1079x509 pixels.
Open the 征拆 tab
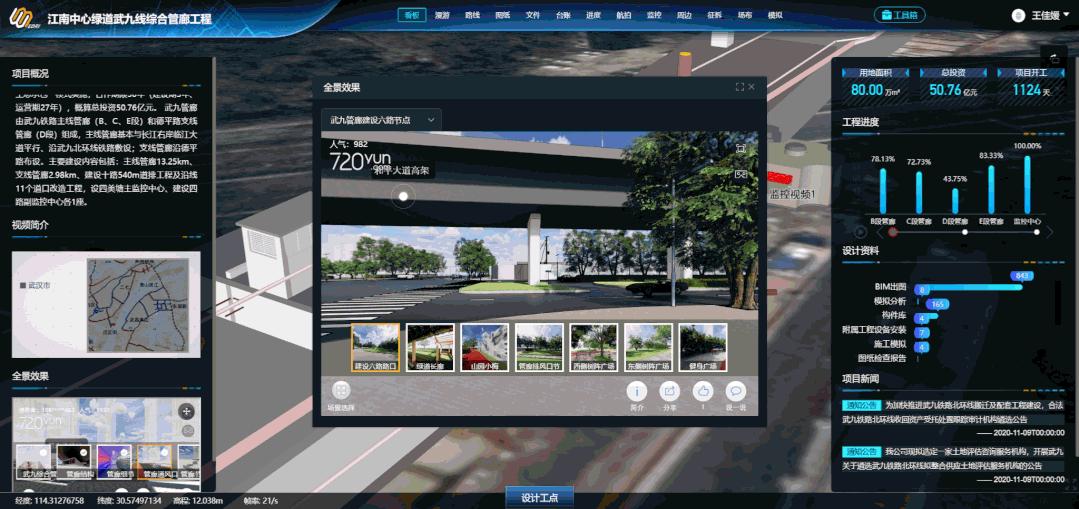[714, 15]
